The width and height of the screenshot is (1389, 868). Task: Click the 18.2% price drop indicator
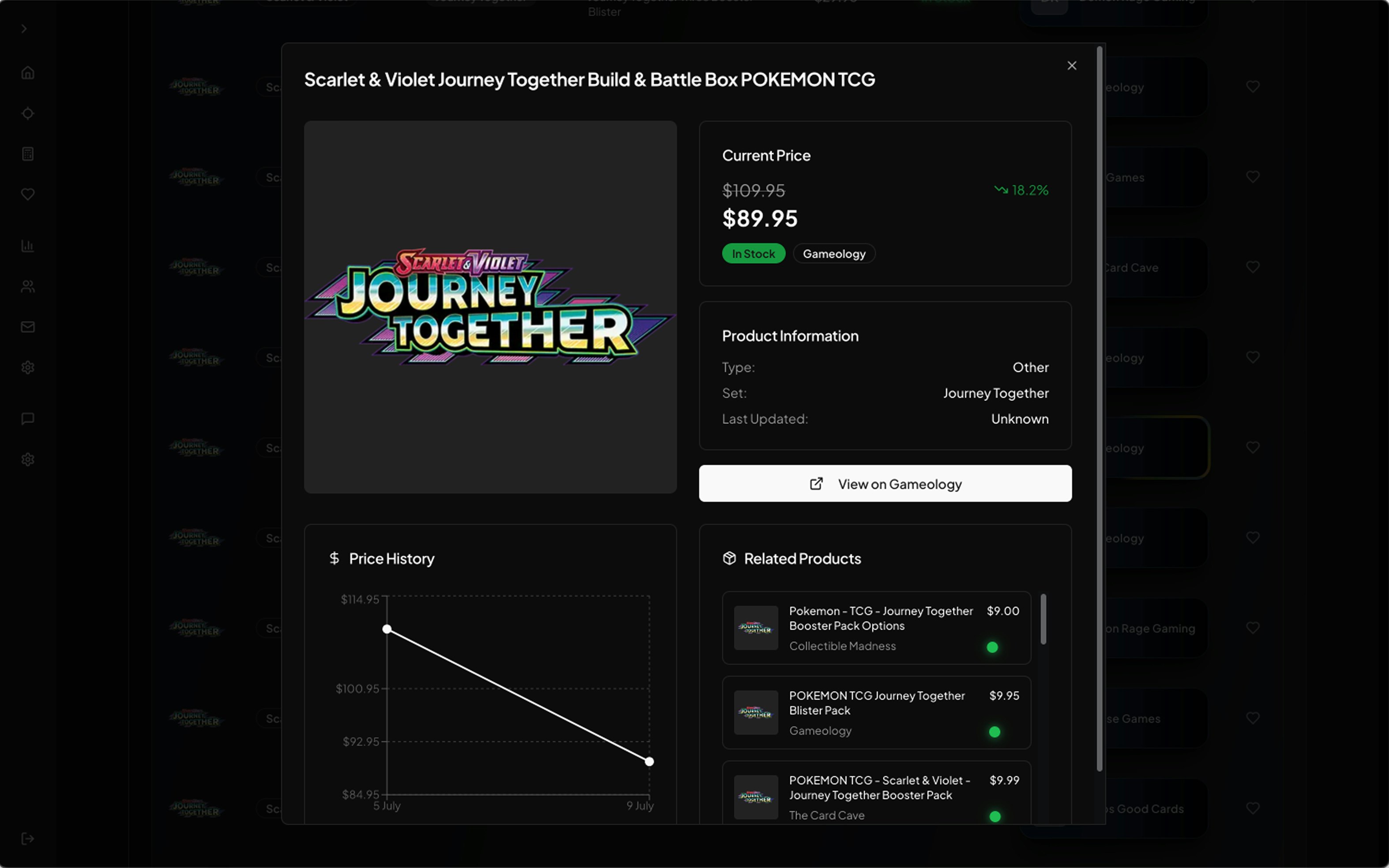tap(1021, 190)
